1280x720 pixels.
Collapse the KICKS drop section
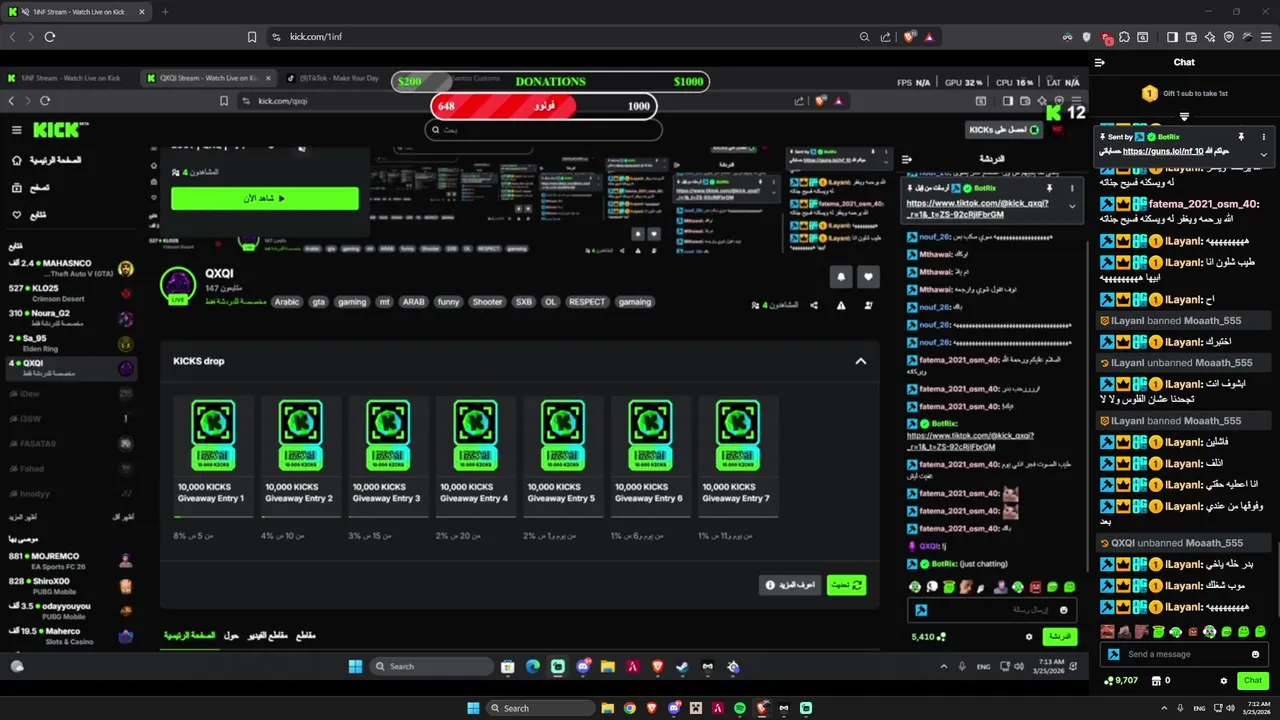(860, 361)
